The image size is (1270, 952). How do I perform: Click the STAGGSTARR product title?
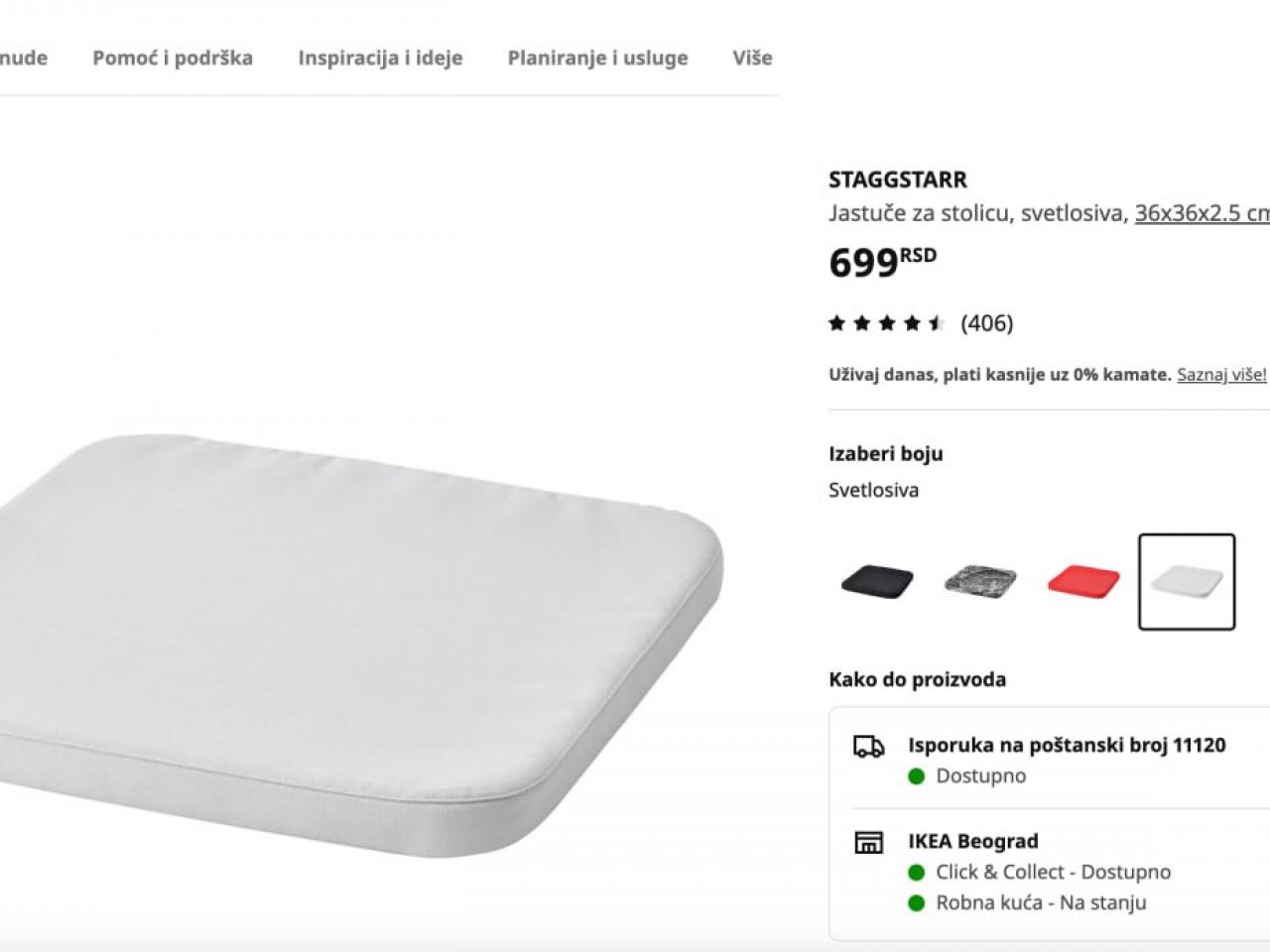point(898,179)
